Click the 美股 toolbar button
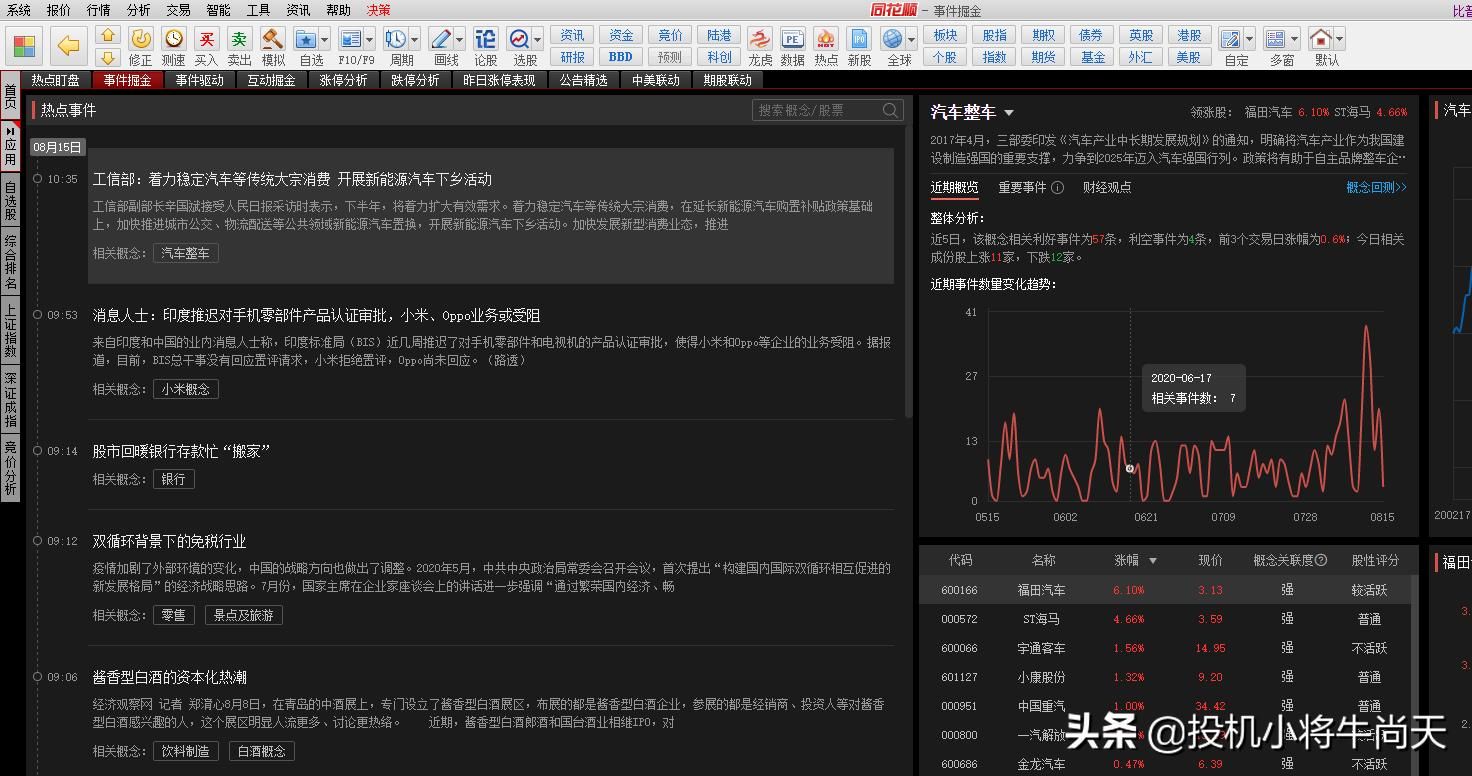Viewport: 1472px width, 776px height. (x=1189, y=57)
